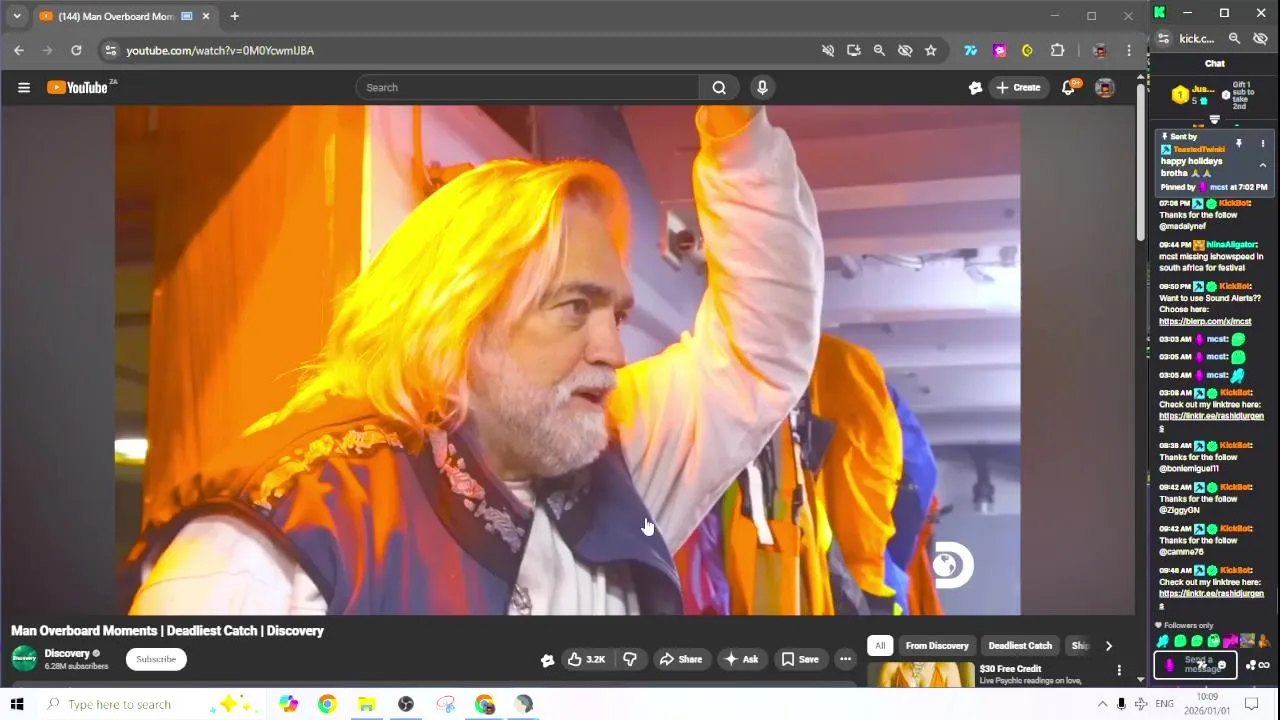Open the YouTube Create button
1280x720 pixels.
1019,88
